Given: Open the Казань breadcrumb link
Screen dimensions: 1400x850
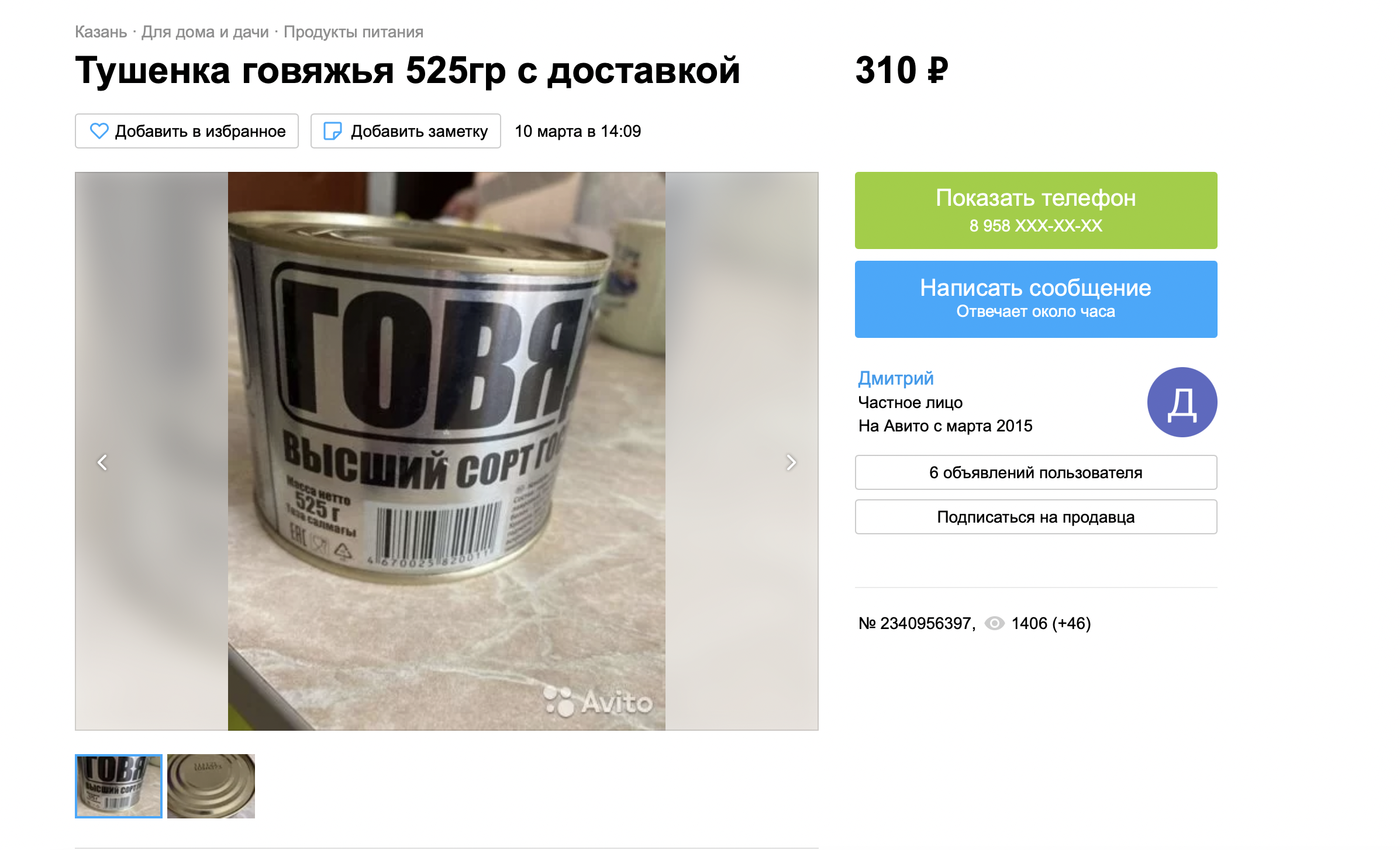Looking at the screenshot, I should [x=101, y=32].
